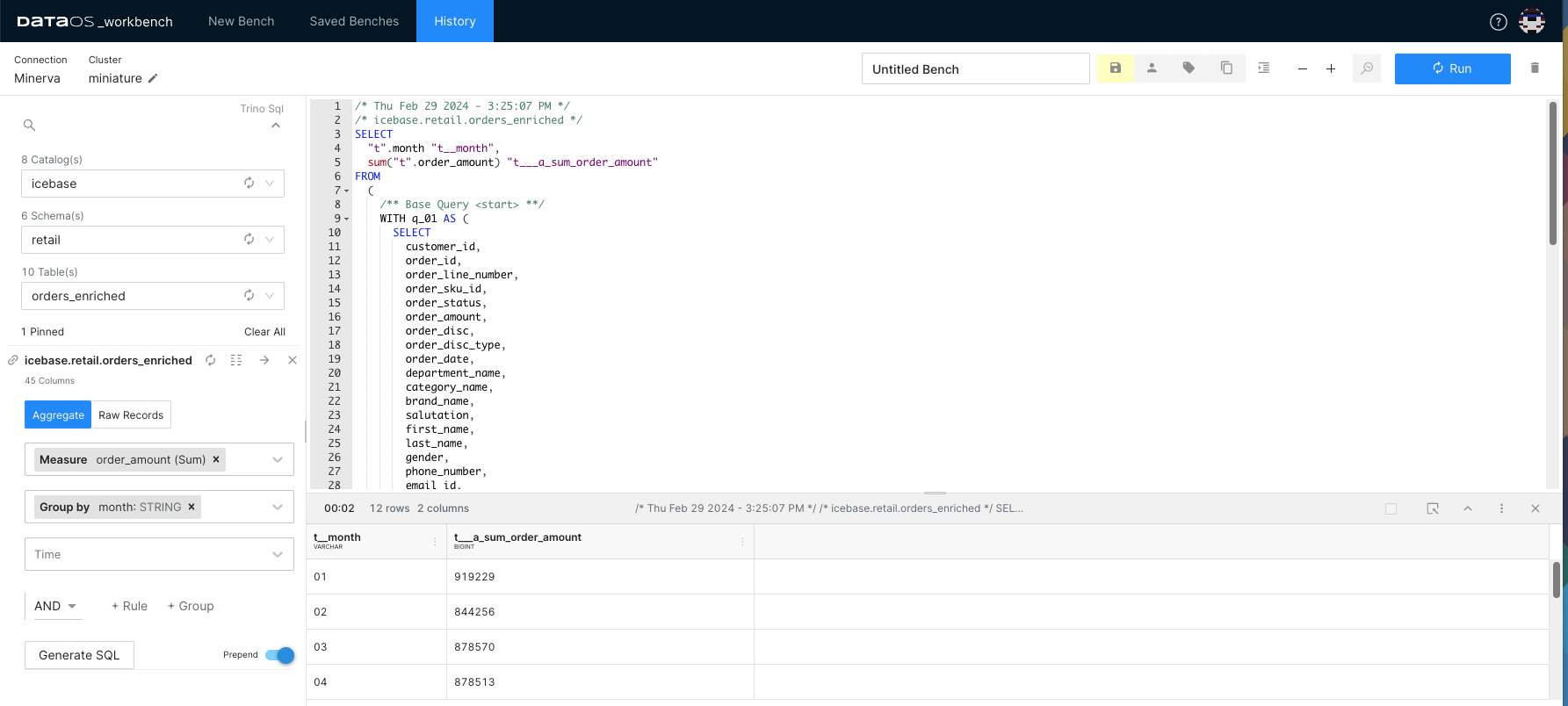Search tables with the magnifier icon
The image size is (1568, 706).
29,125
